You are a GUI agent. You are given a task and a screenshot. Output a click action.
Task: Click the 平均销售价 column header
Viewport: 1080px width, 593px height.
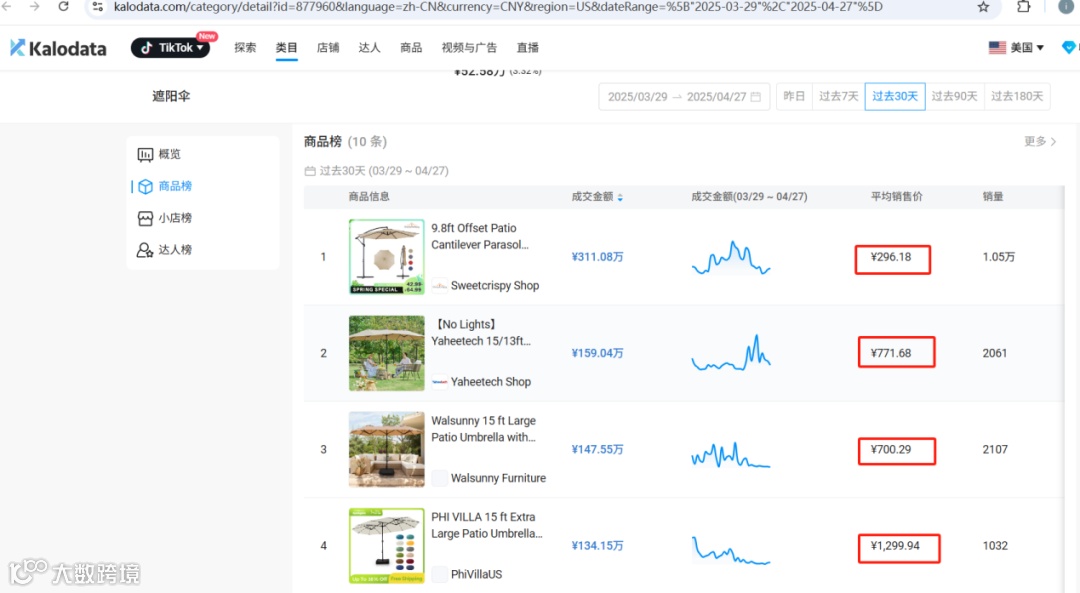pyautogui.click(x=896, y=196)
